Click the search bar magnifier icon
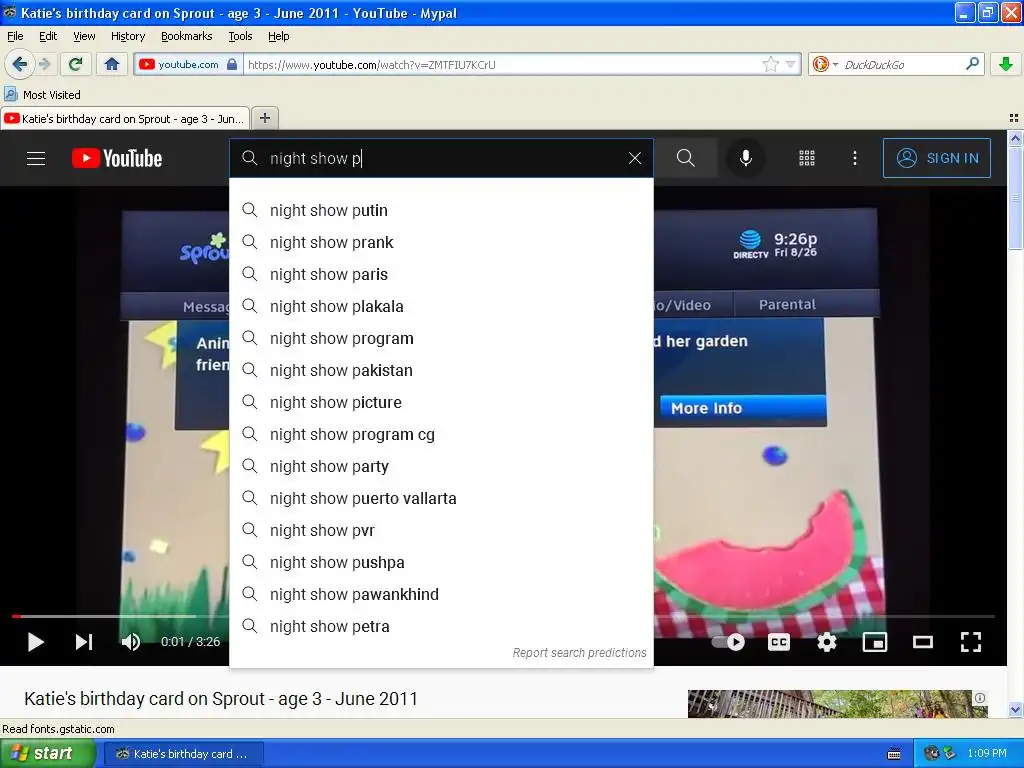 (x=972, y=64)
